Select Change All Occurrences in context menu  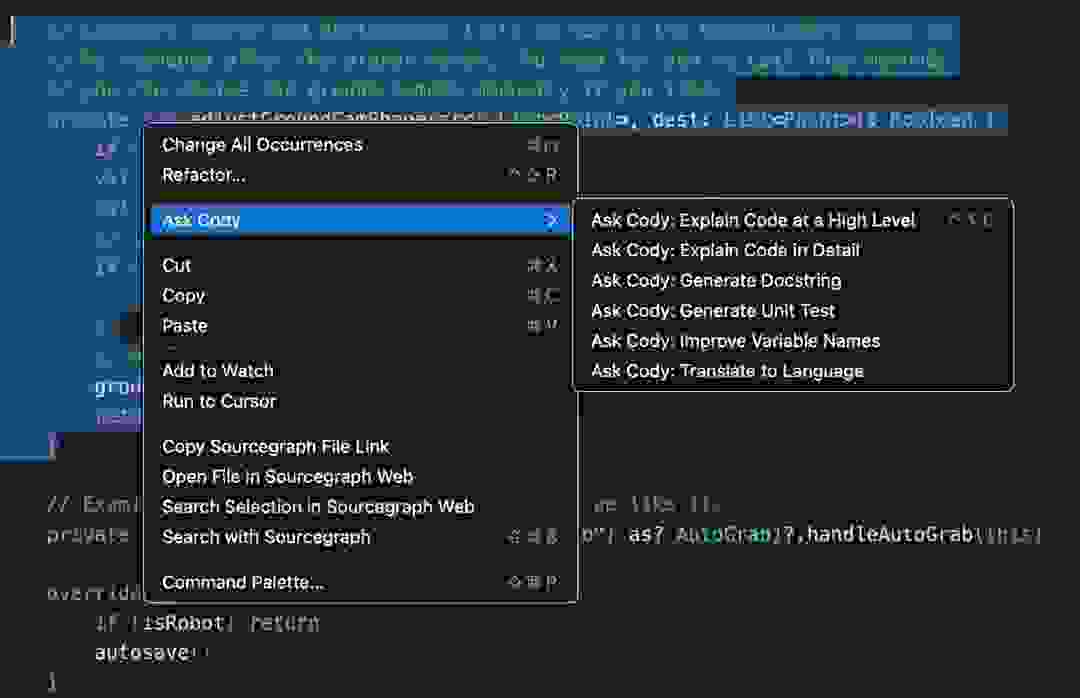coord(360,145)
